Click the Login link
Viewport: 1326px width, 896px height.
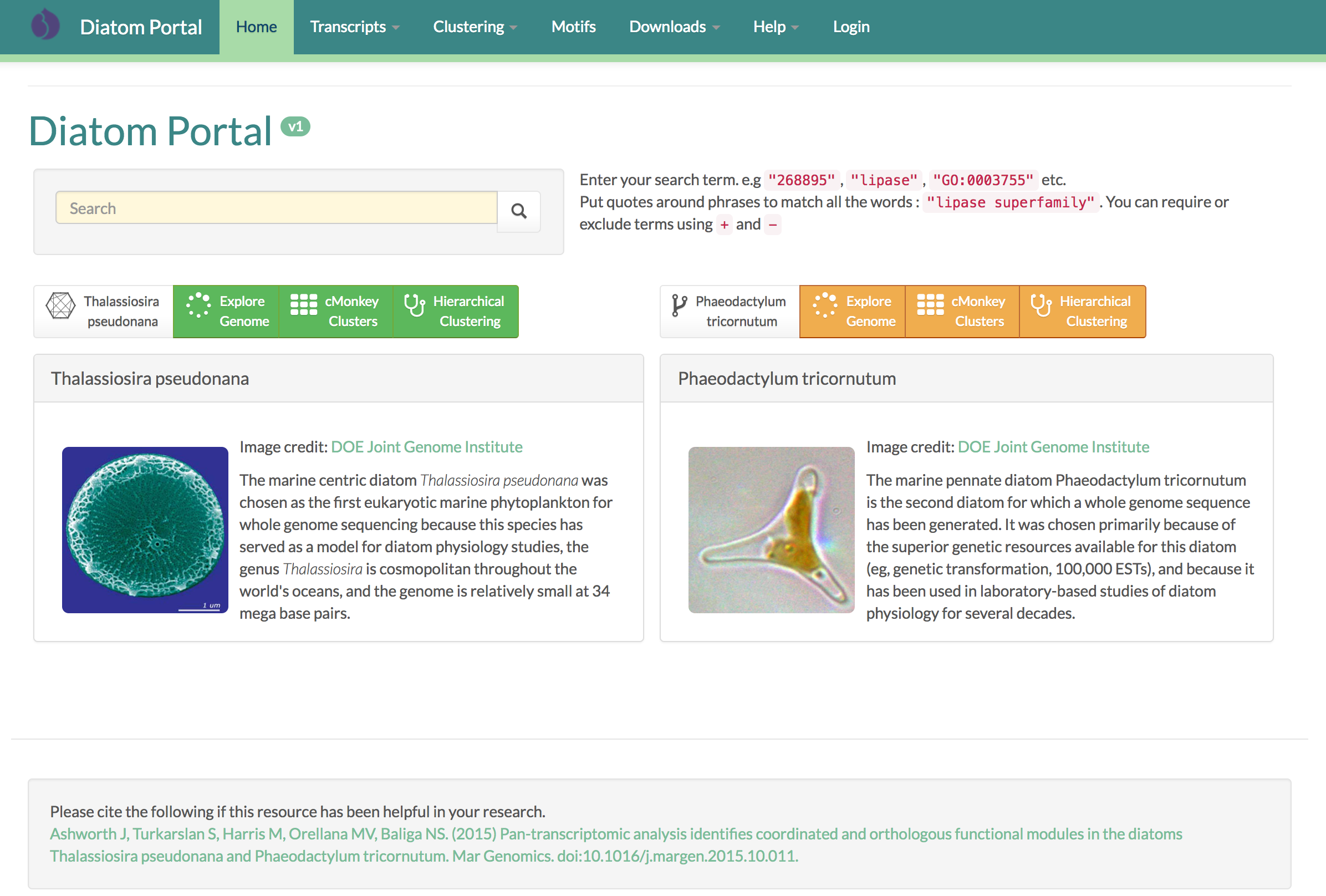click(851, 27)
